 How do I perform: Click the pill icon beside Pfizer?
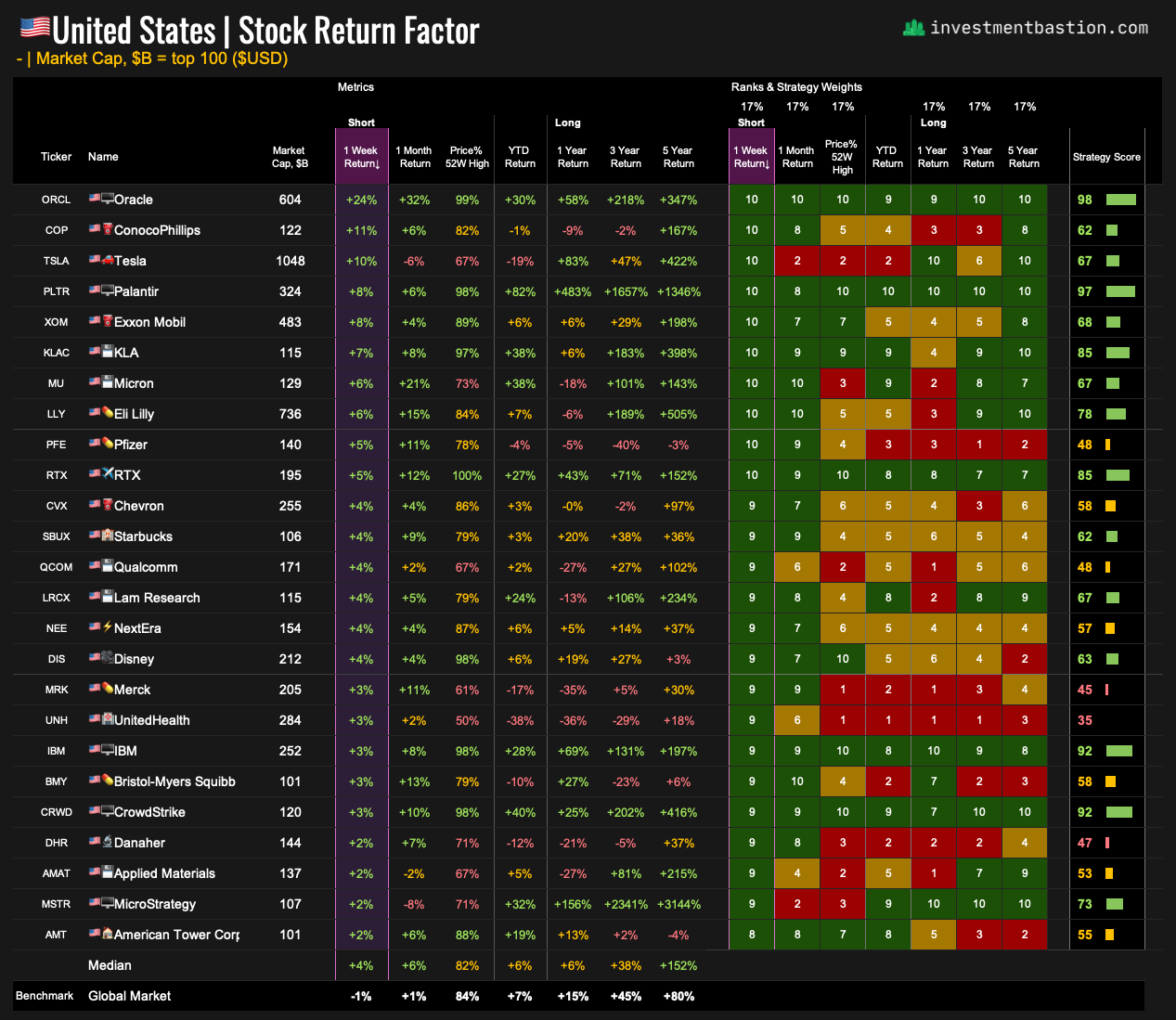pos(108,444)
